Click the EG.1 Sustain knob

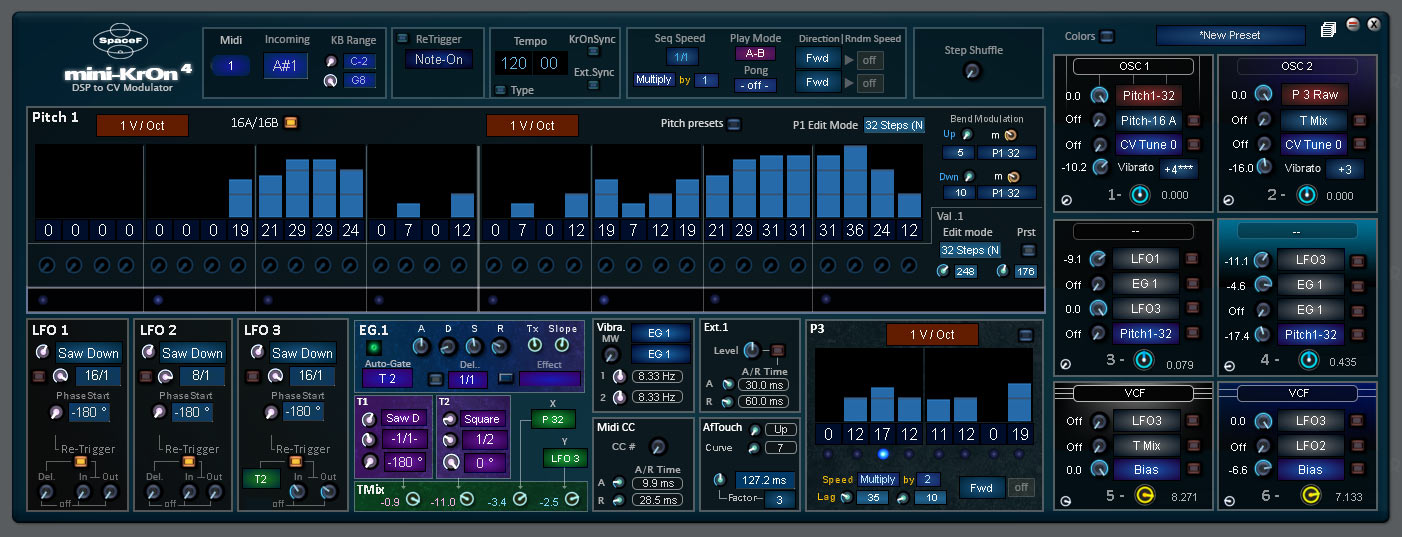click(x=474, y=346)
